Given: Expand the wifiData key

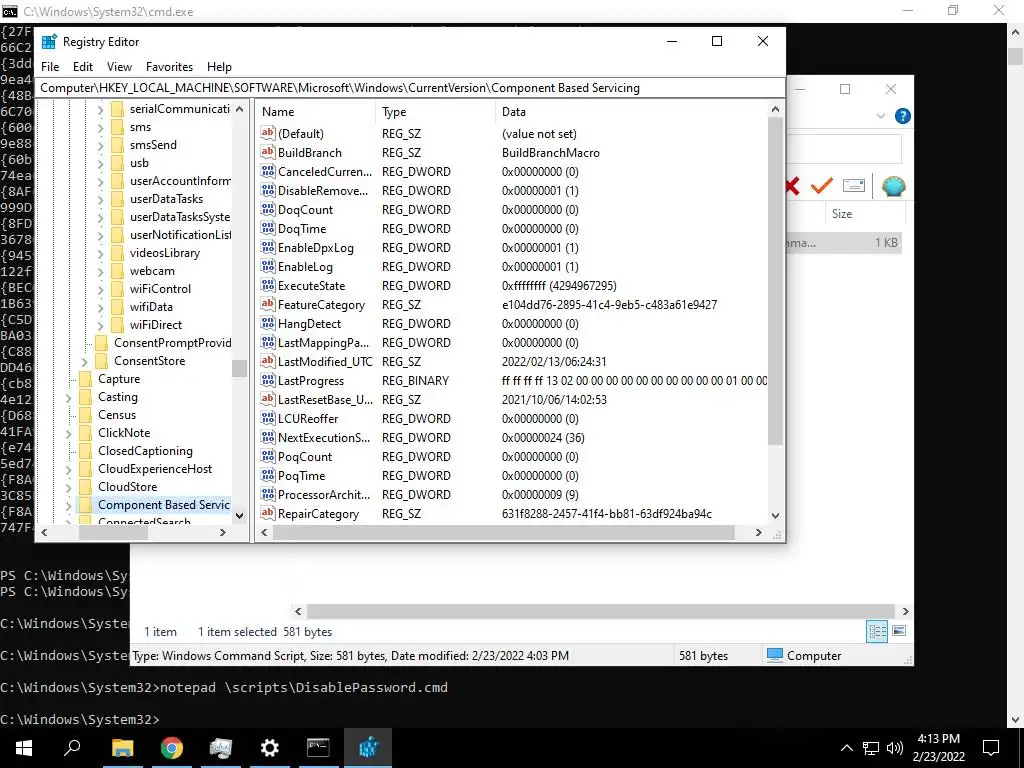Looking at the screenshot, I should (101, 308).
